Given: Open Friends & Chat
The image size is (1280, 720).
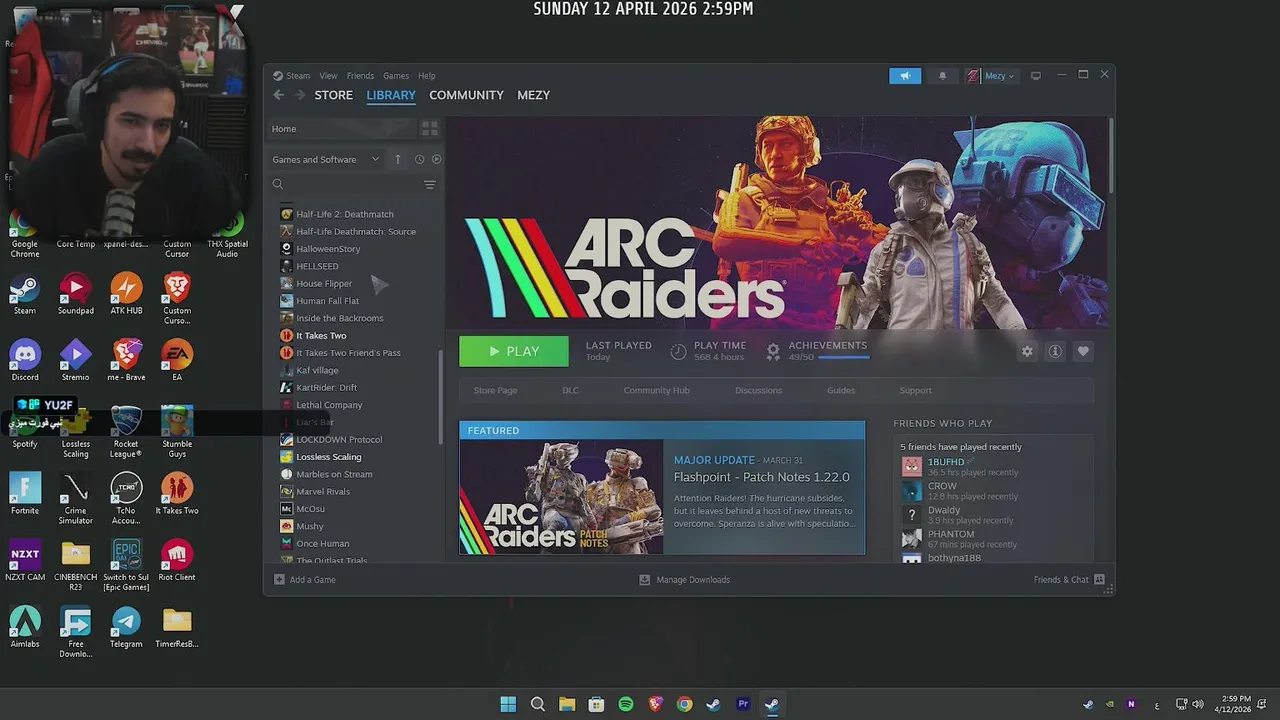Looking at the screenshot, I should click(1069, 580).
